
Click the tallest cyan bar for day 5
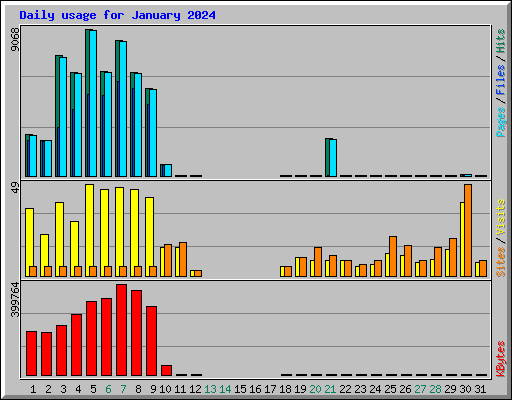(x=93, y=103)
